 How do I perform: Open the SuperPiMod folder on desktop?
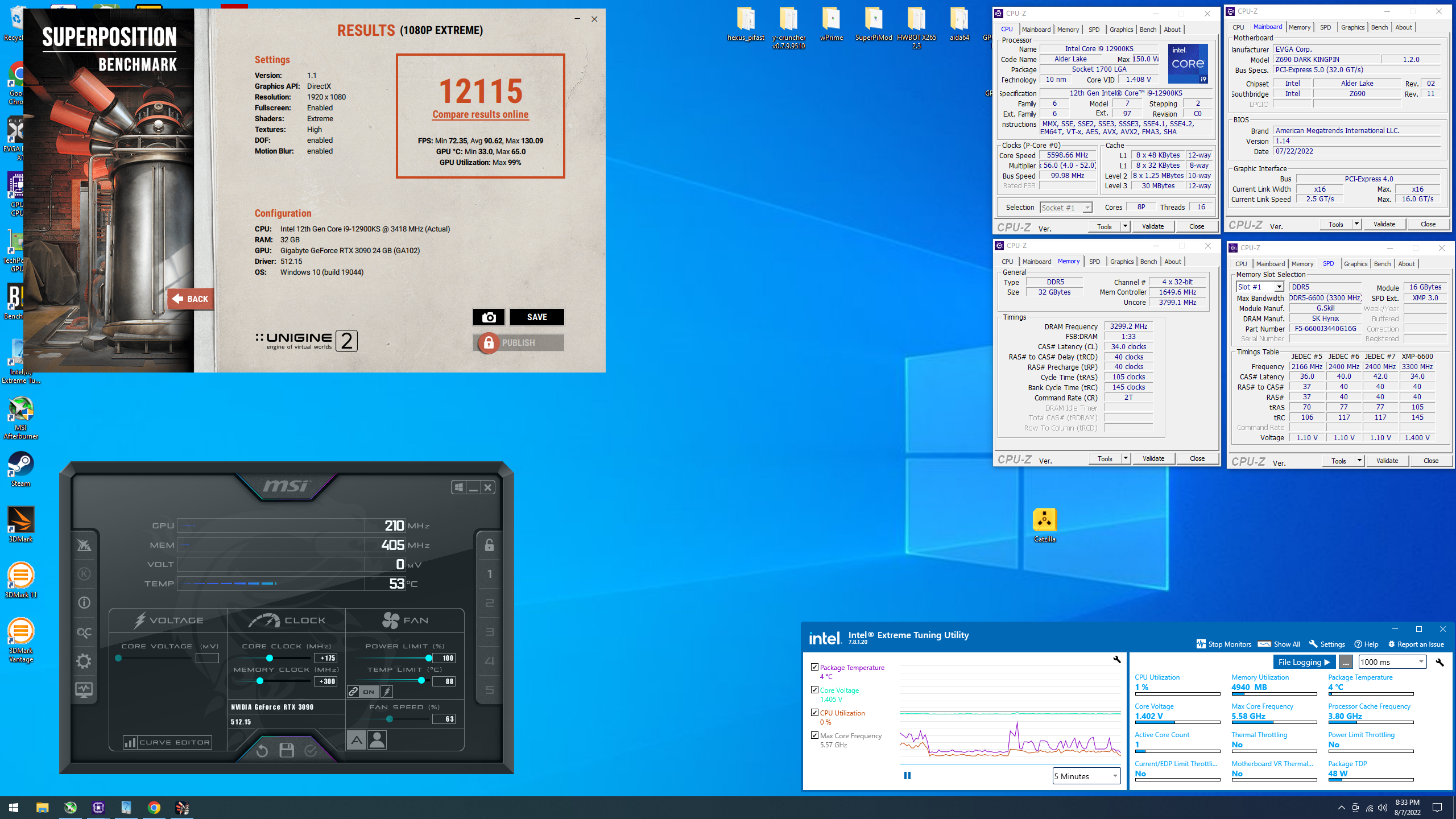coord(874,24)
